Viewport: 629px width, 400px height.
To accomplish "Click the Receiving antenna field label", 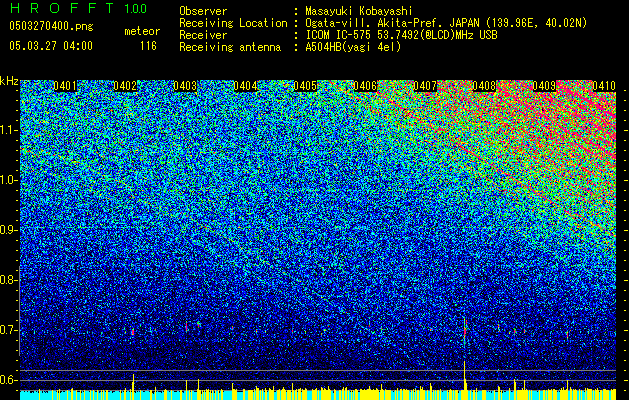I will [x=230, y=47].
